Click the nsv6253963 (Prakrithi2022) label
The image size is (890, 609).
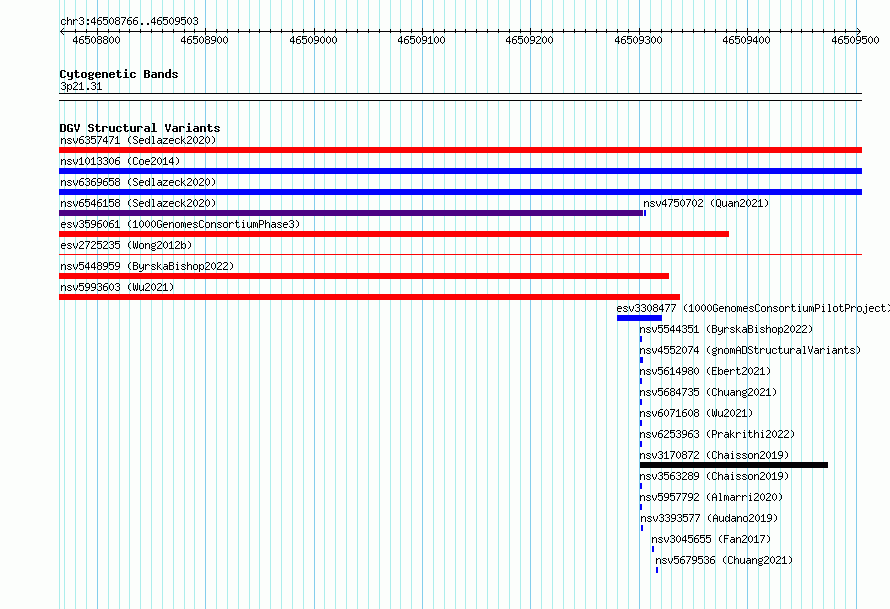717,434
